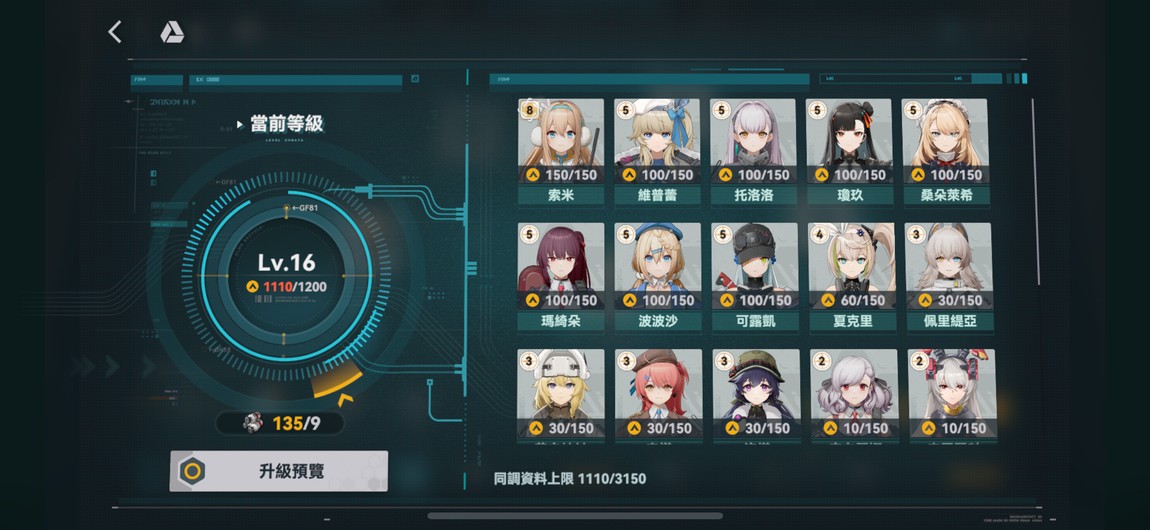
Task: Click the 索米 level 8 badge
Action: [x=530, y=110]
